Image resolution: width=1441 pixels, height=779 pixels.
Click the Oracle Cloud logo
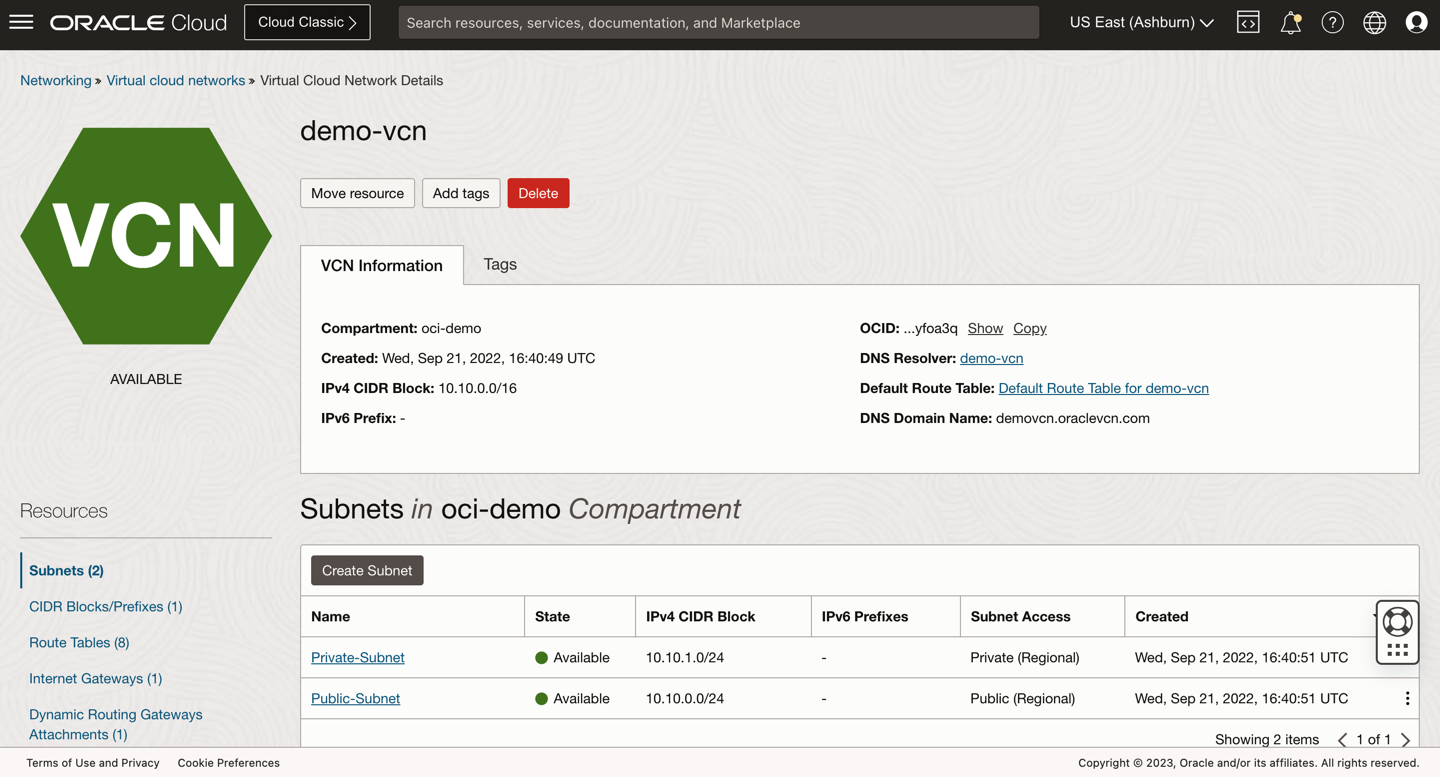pyautogui.click(x=139, y=22)
